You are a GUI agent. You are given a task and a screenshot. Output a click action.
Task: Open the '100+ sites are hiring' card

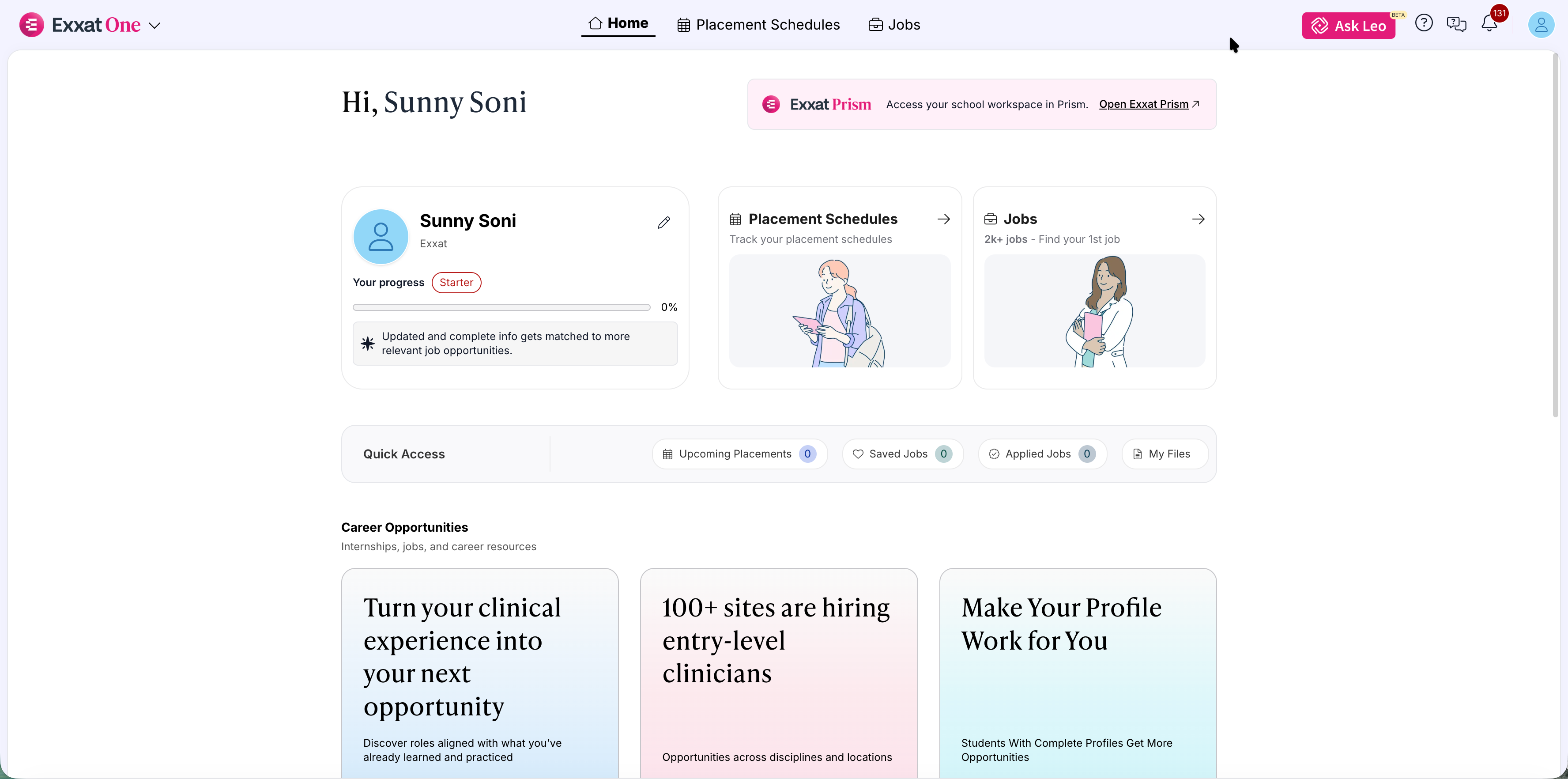point(779,673)
